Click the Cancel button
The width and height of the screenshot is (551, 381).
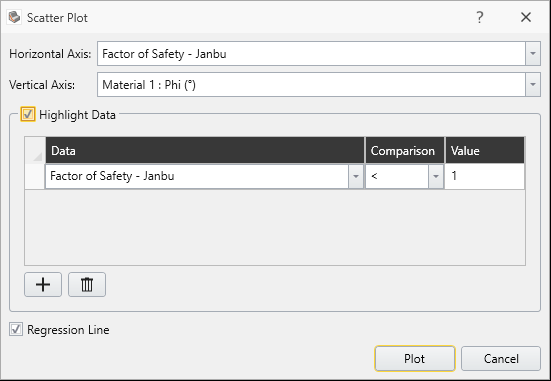(x=501, y=359)
